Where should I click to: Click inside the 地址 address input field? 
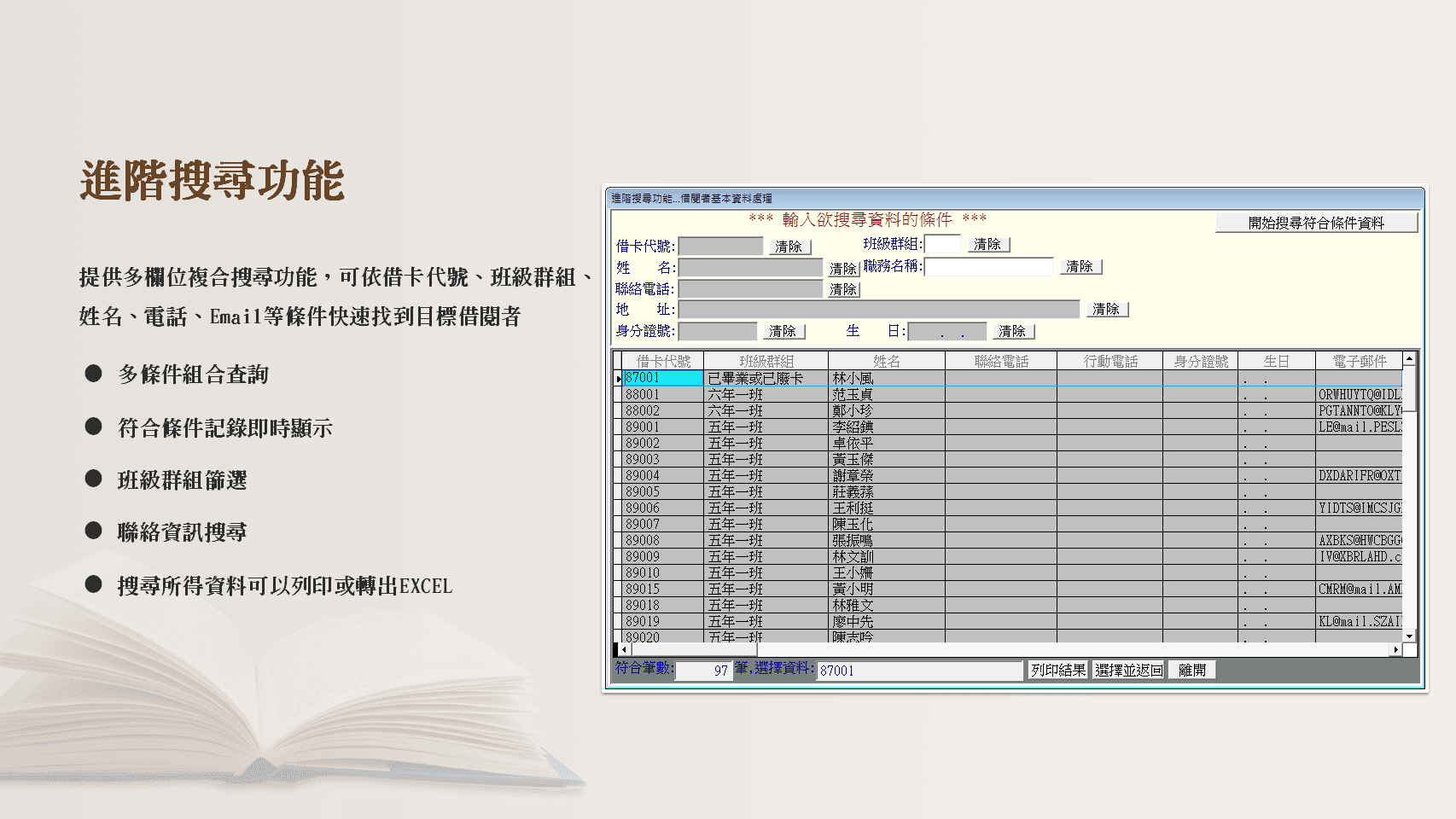pos(879,308)
